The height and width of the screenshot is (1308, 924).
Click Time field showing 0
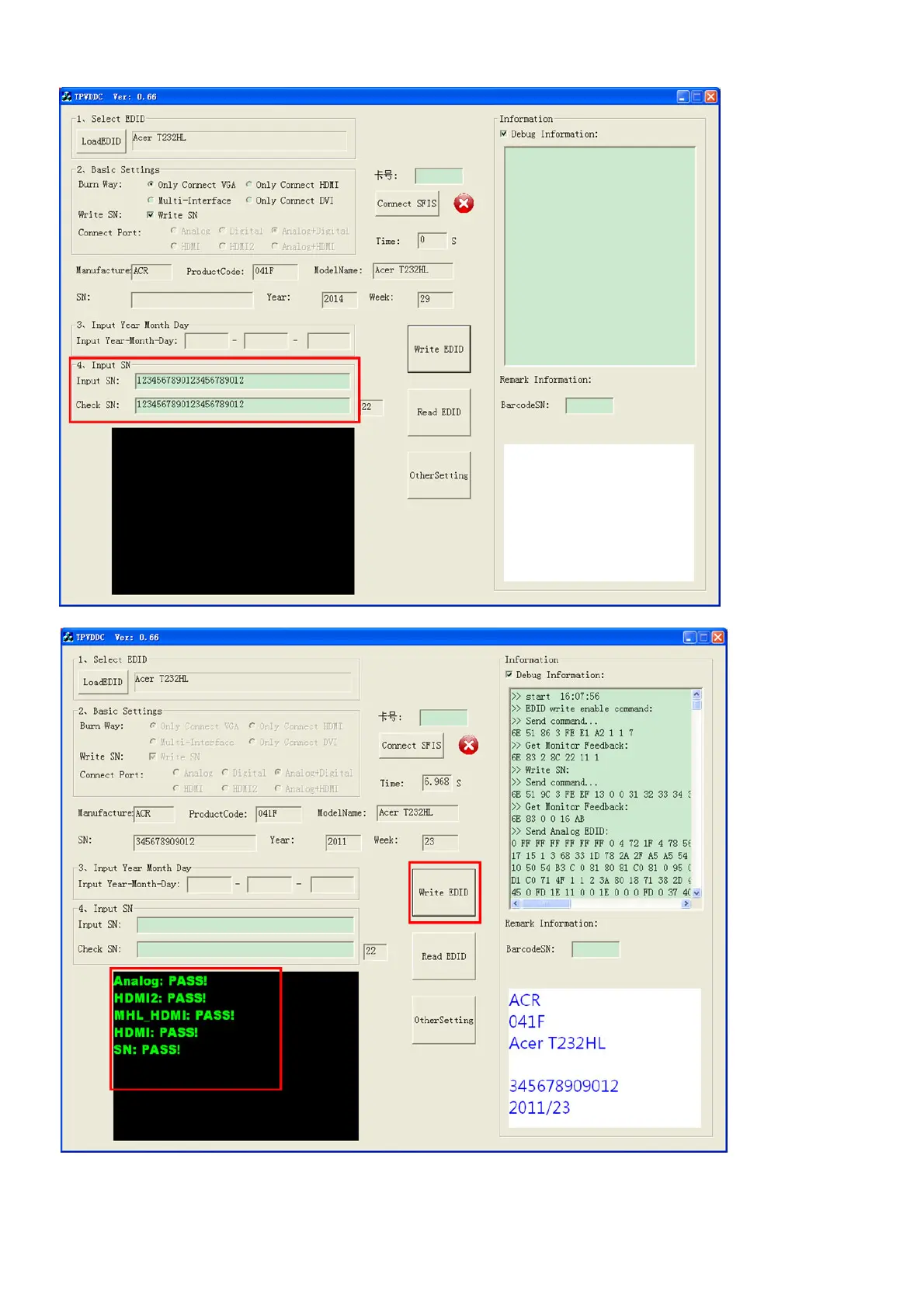(x=432, y=241)
